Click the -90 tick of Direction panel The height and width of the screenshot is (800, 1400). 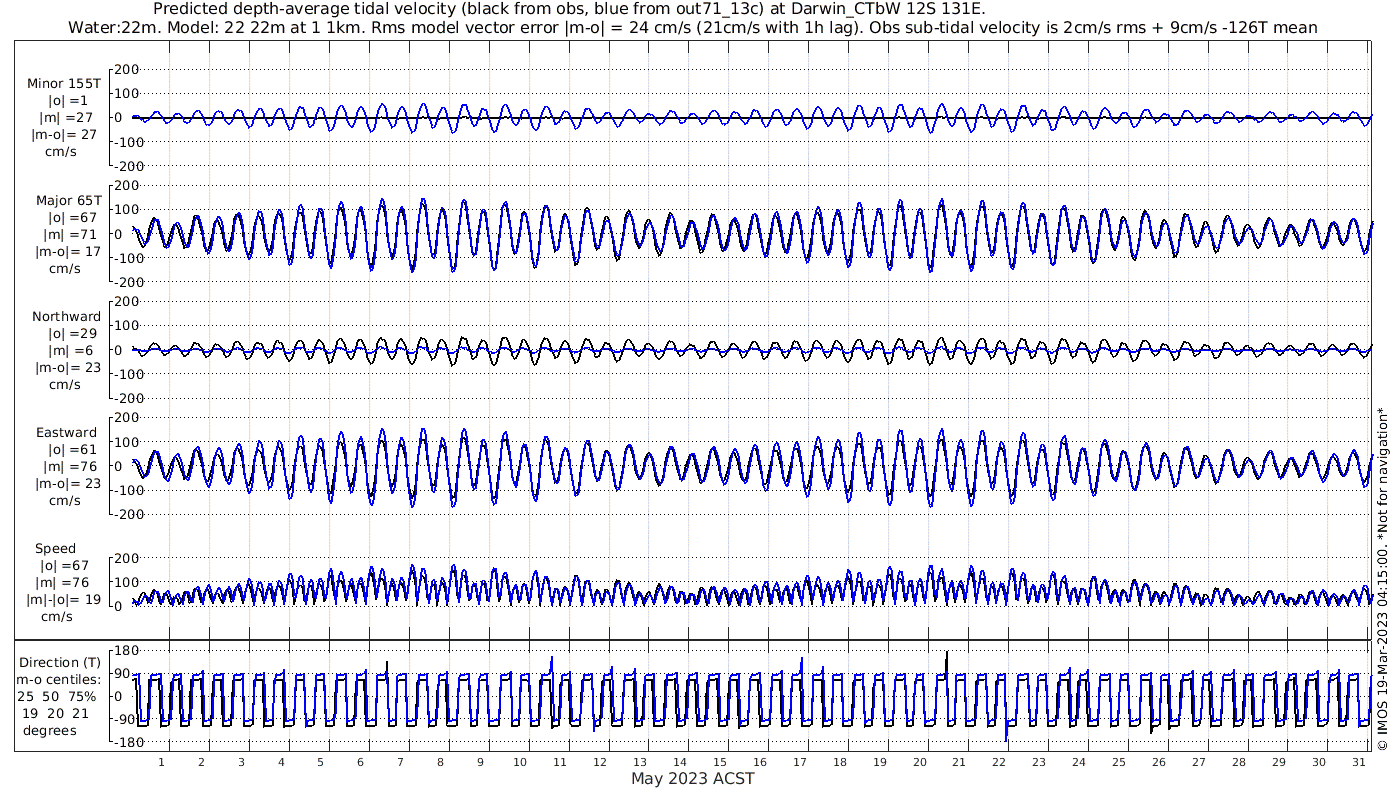point(127,719)
